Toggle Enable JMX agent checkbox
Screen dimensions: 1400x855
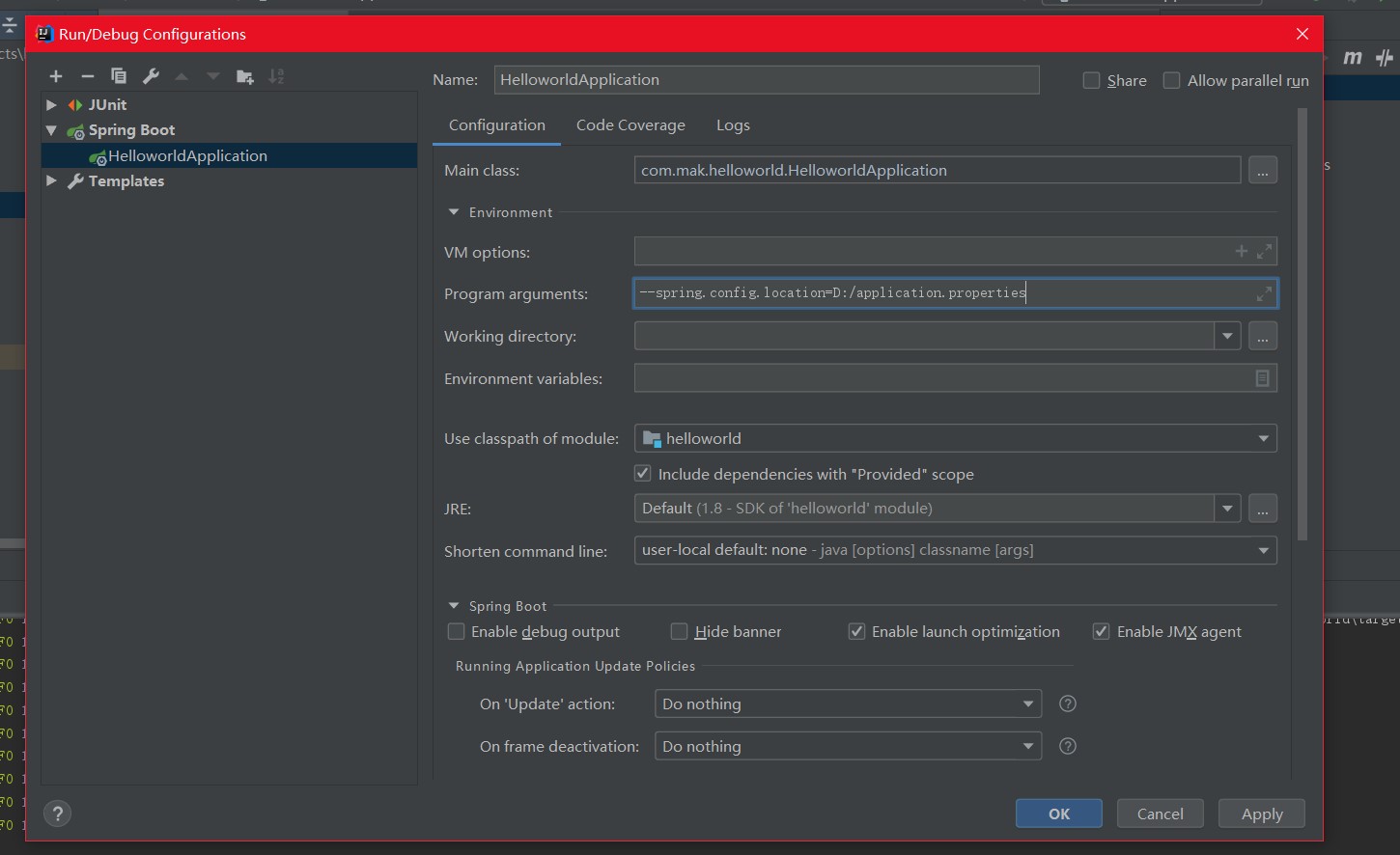click(x=1101, y=632)
